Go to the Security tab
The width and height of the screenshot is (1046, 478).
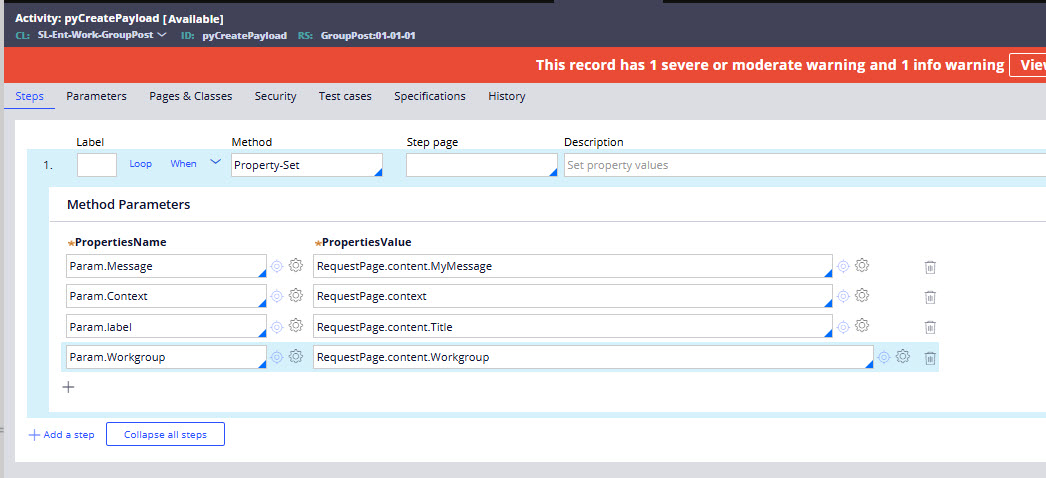(276, 96)
